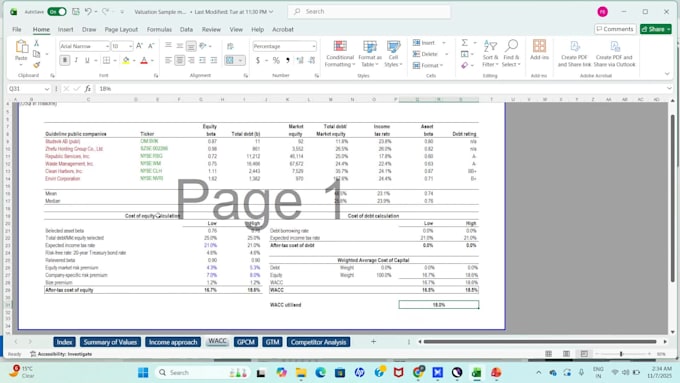
Task: Expand Sort & Filter menu
Action: click(490, 54)
